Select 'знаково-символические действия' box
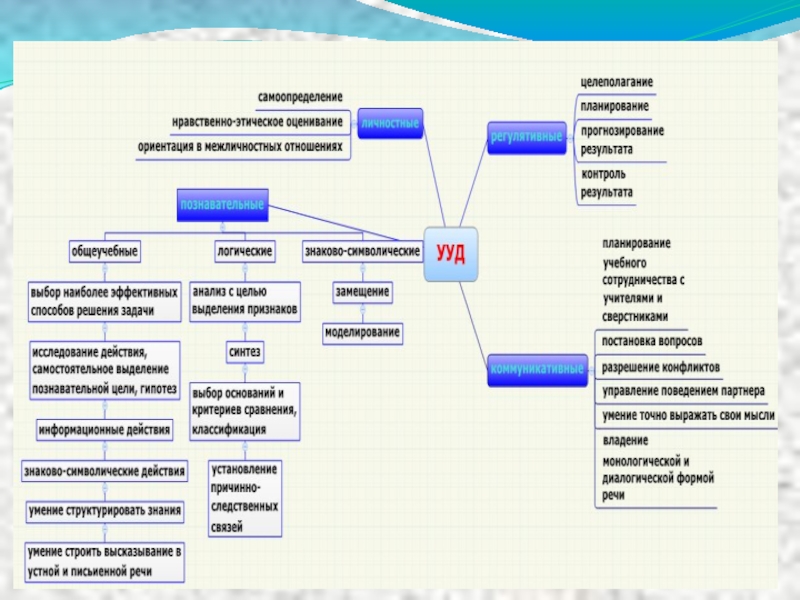This screenshot has height=600, width=800. tap(105, 471)
